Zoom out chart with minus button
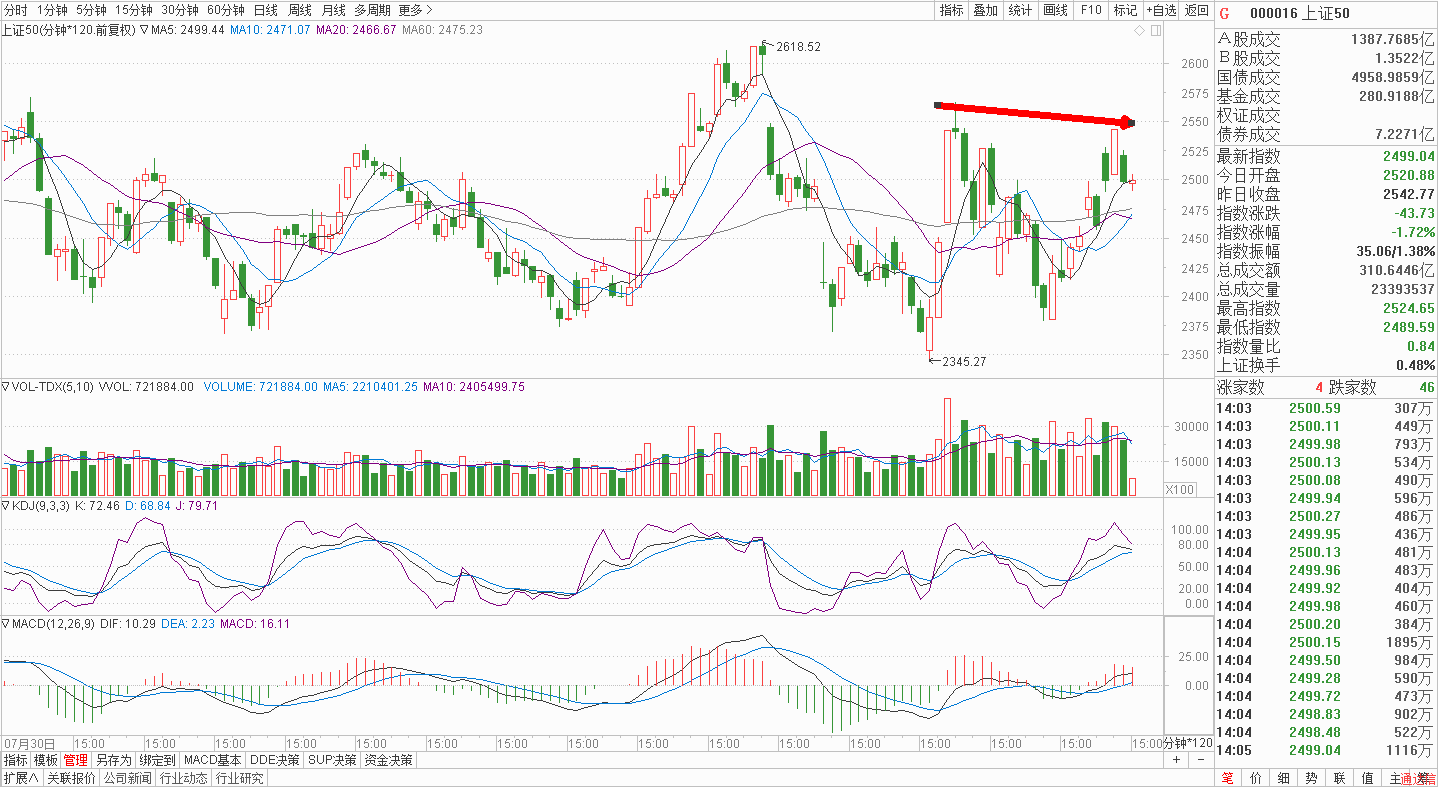Screen dimensions: 1438x787 (x=1199, y=760)
